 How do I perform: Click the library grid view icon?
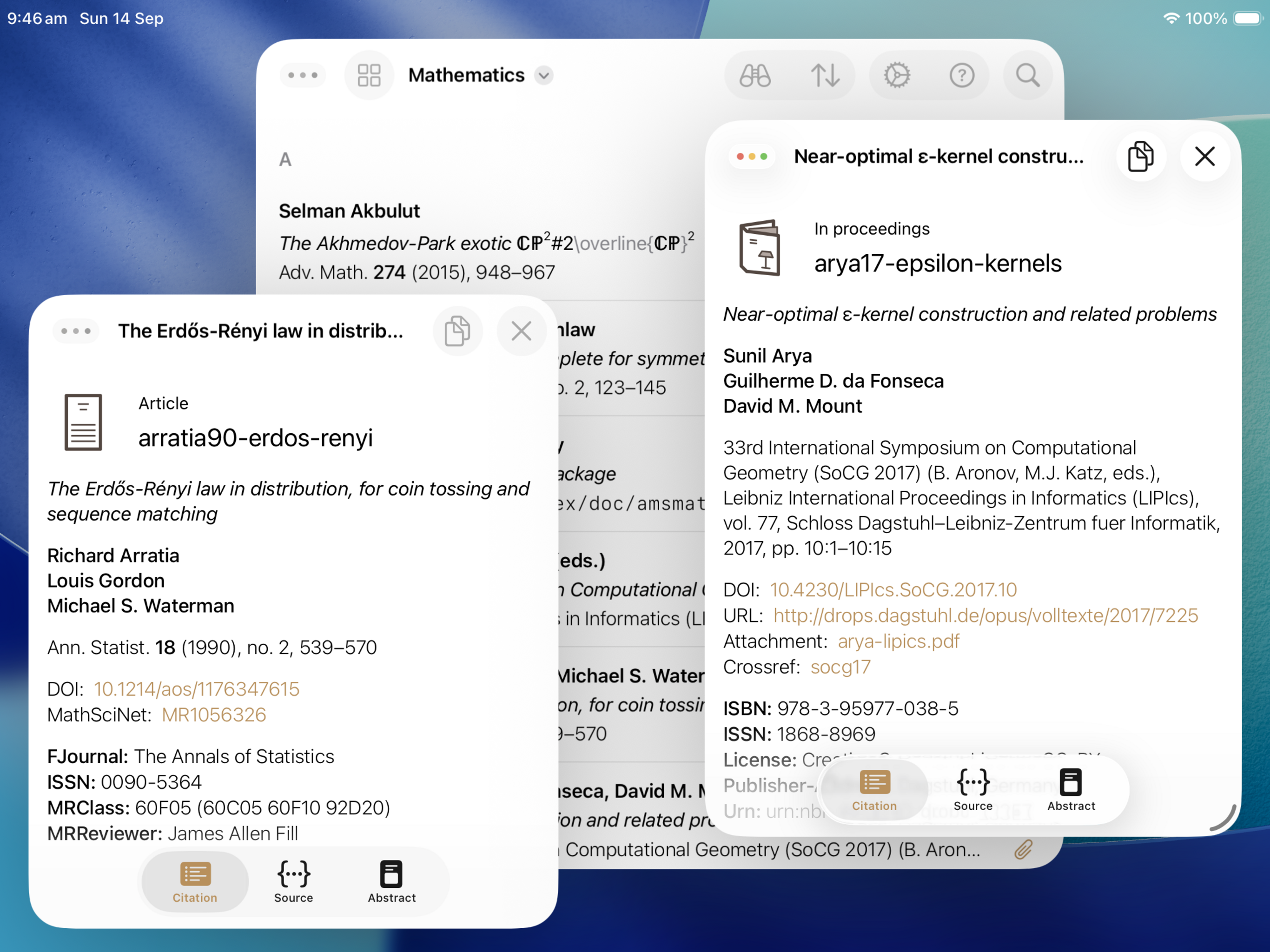[x=369, y=75]
